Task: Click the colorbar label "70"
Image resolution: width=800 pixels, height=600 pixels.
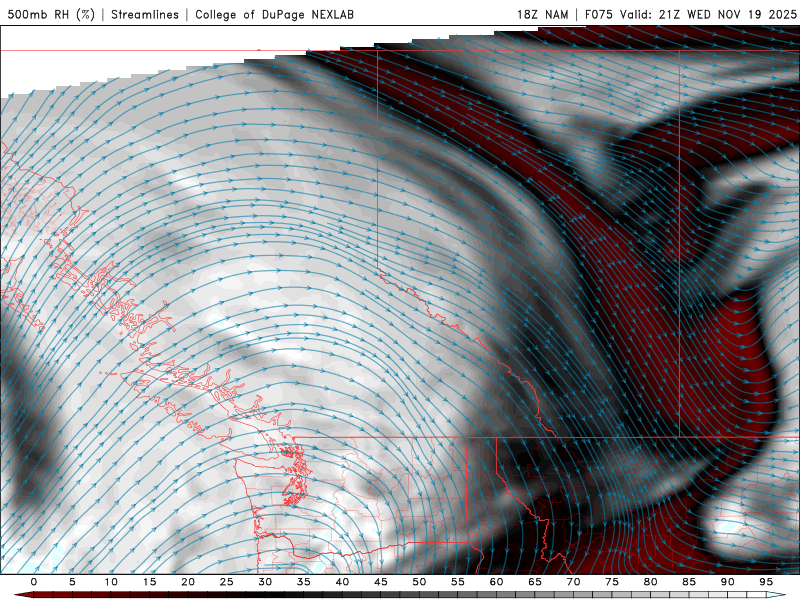Action: pyautogui.click(x=573, y=582)
